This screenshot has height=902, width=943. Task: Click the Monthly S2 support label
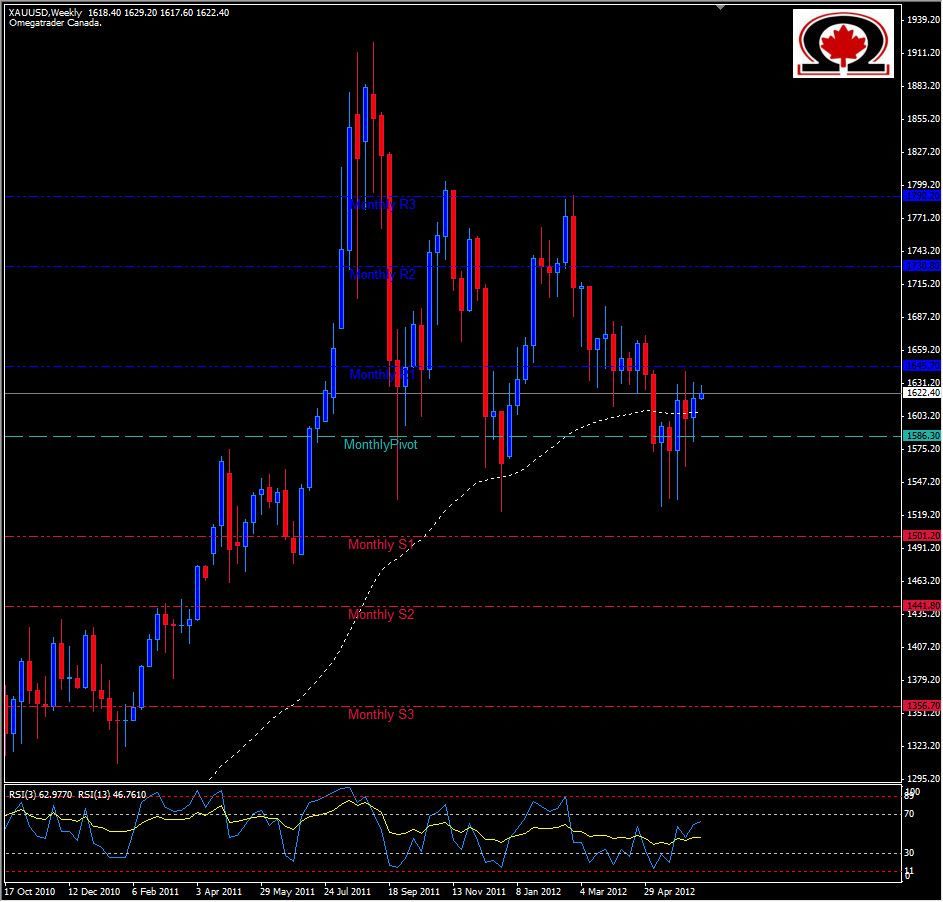pyautogui.click(x=379, y=615)
